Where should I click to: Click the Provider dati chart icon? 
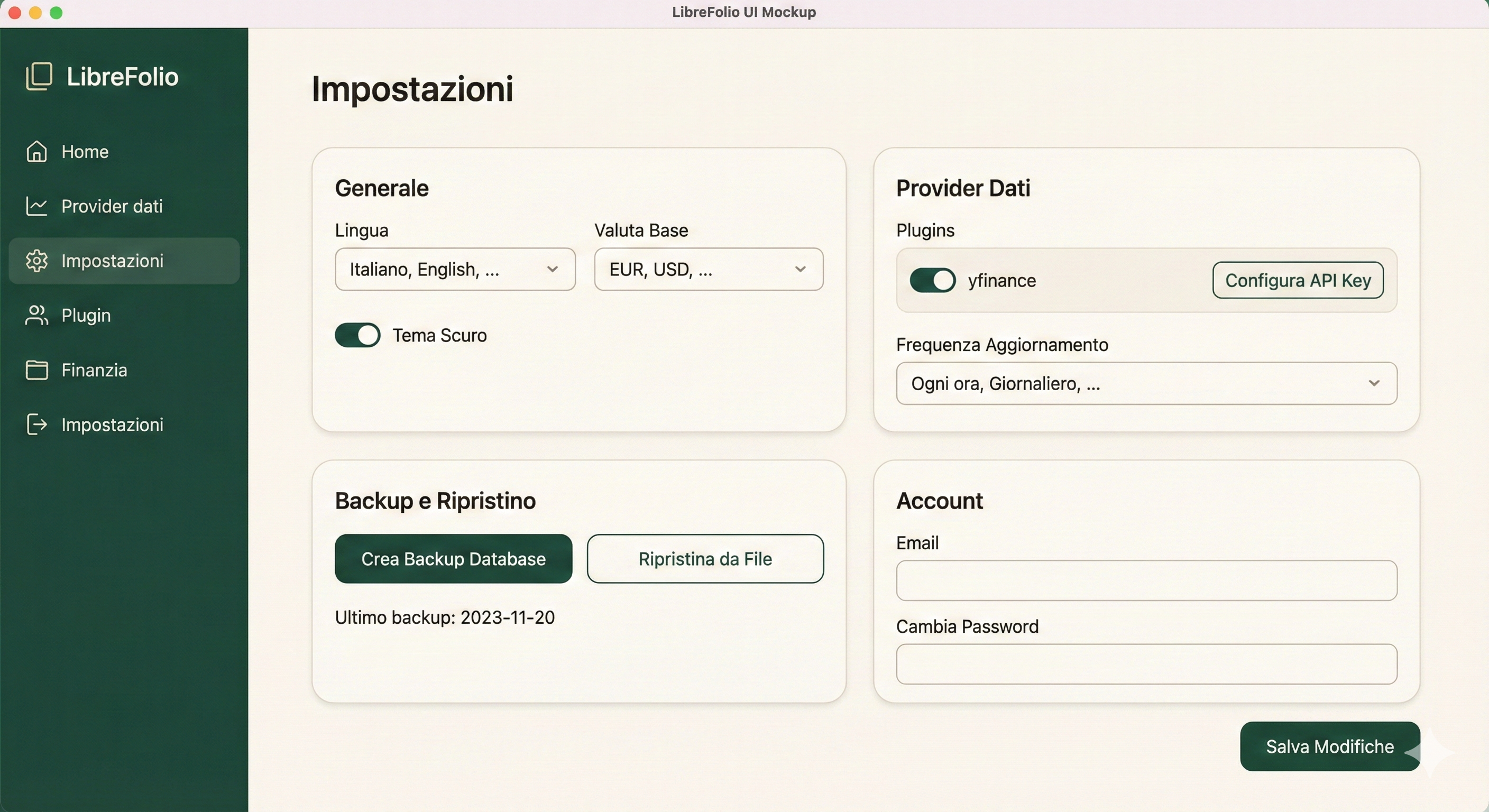click(36, 206)
